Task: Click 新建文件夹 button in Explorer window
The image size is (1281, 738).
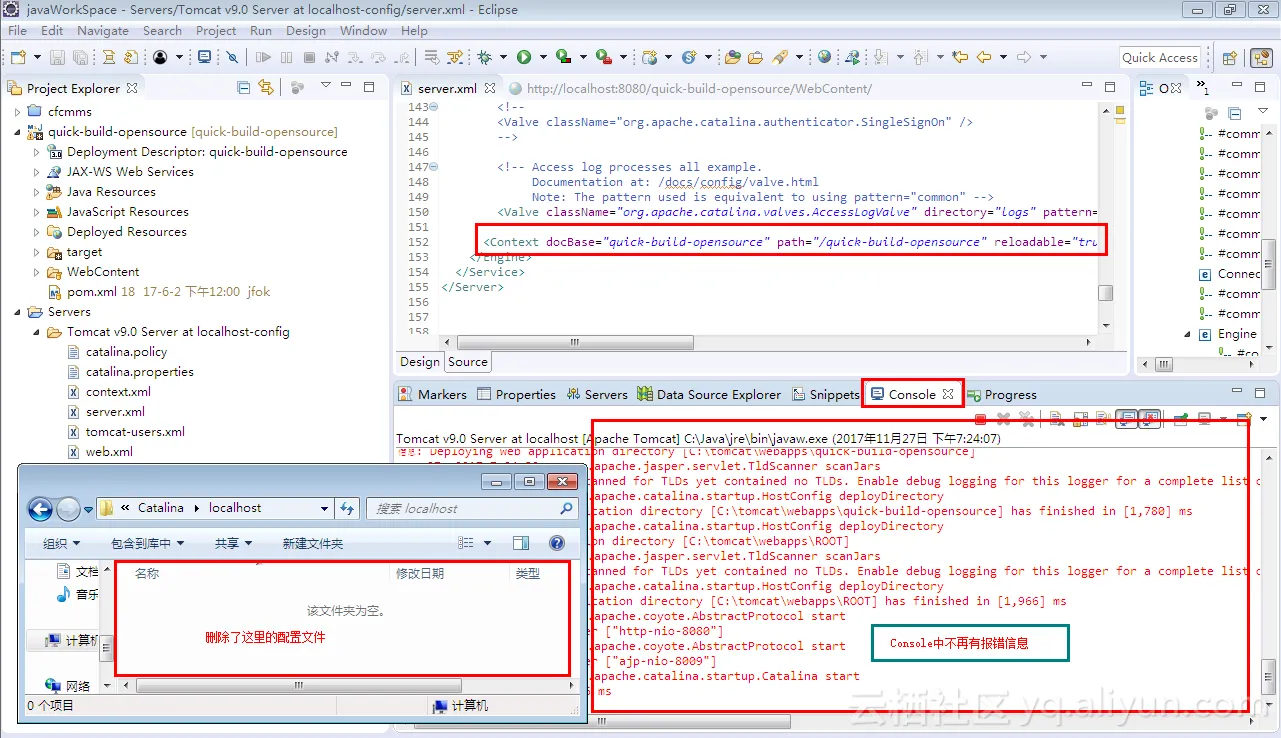Action: (x=313, y=543)
